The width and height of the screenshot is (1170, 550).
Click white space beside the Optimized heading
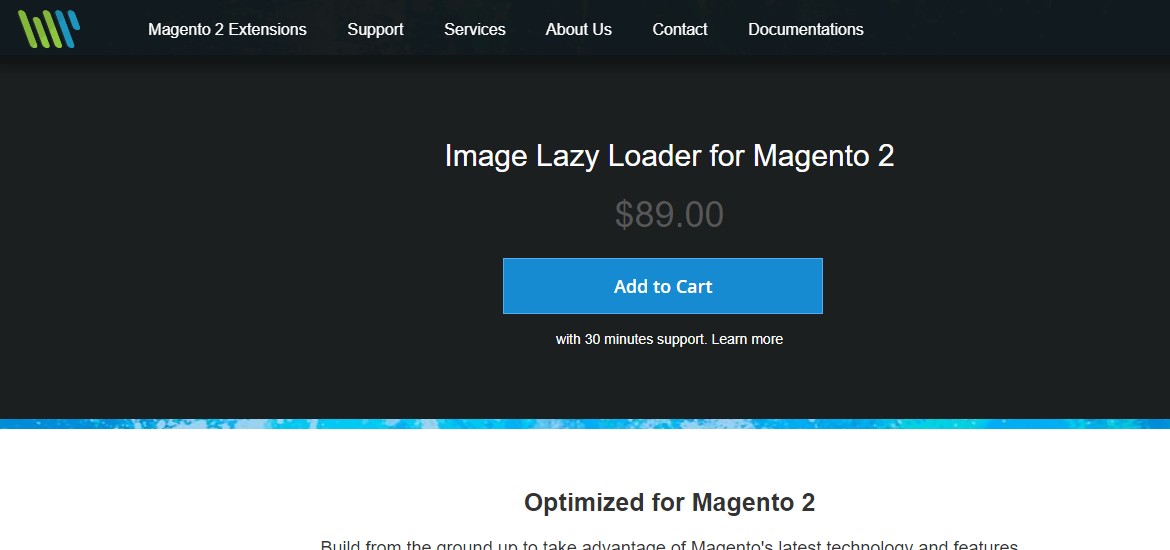(x=970, y=502)
